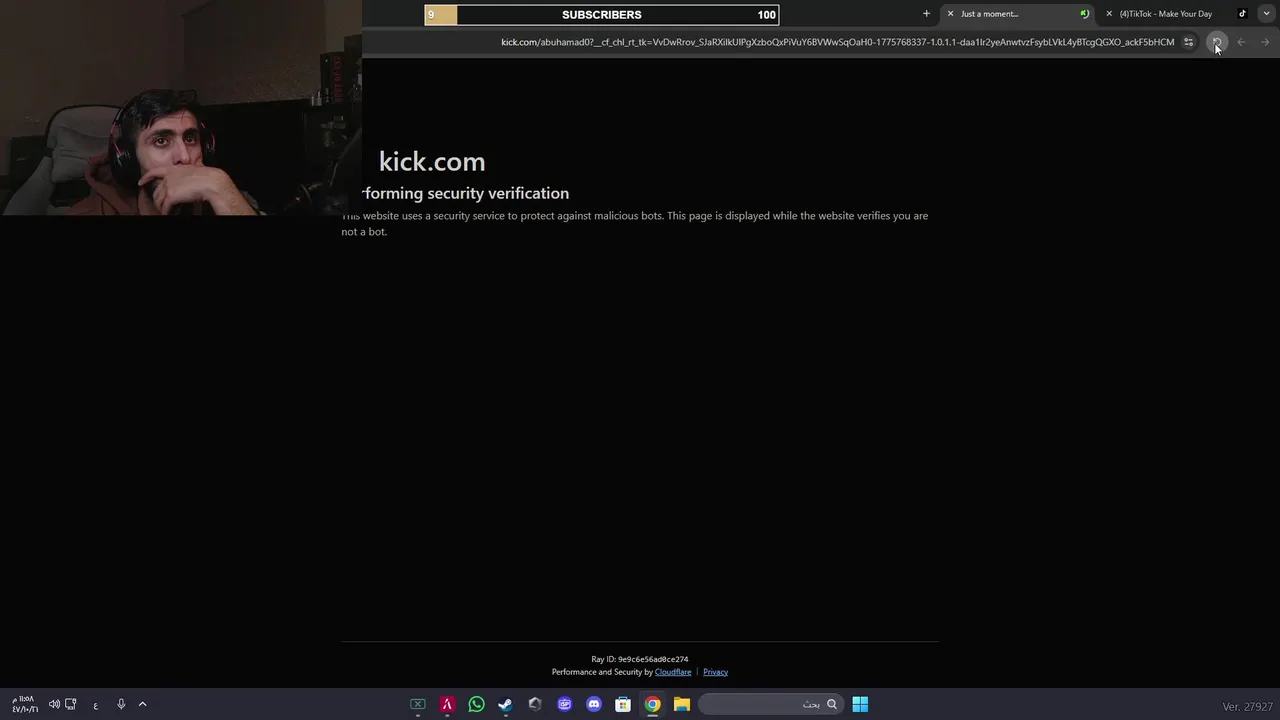Open a new browser tab
Screen dimensions: 1280x720
click(926, 14)
